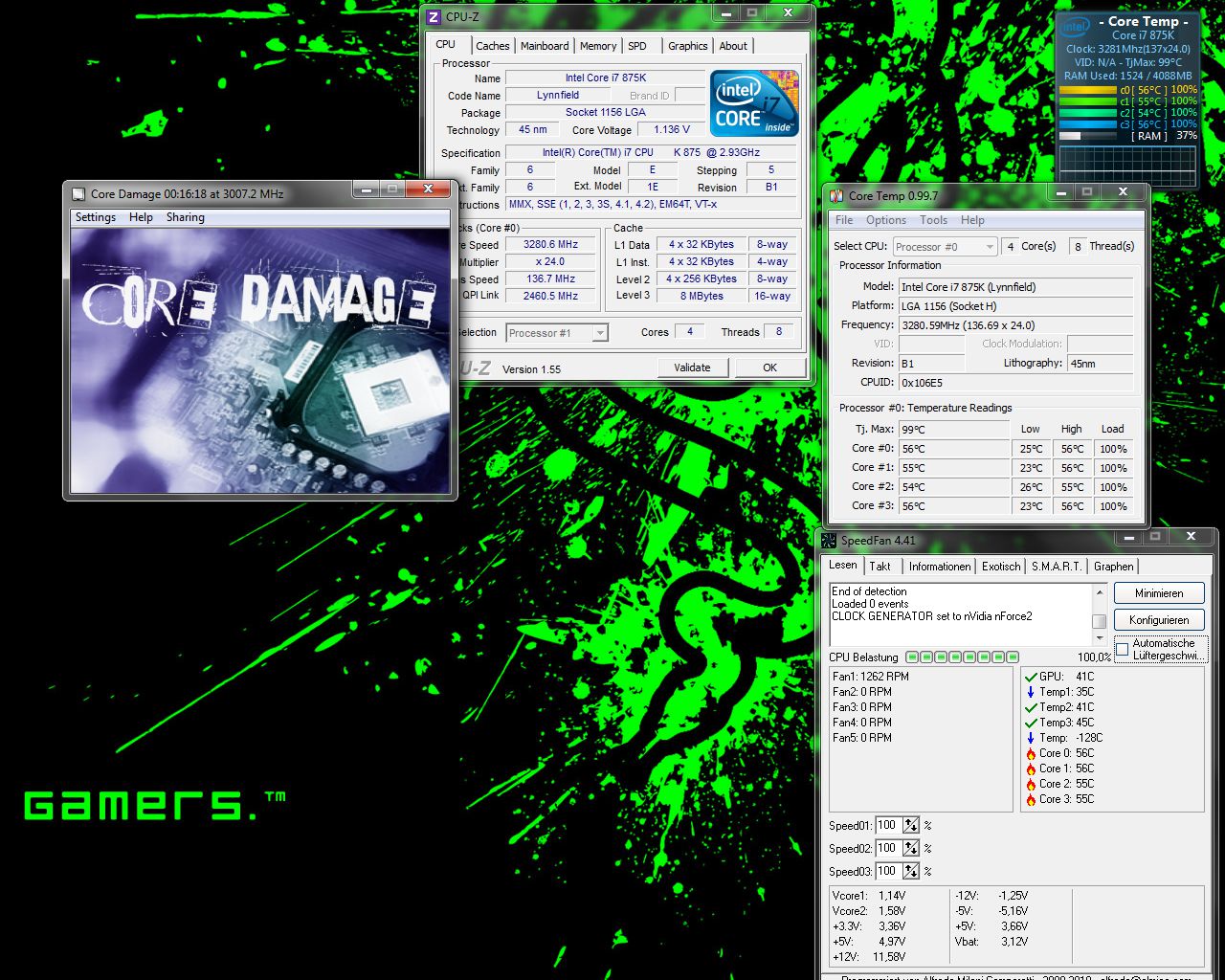
Task: Click Minimieren button in SpeedFan
Action: click(x=1159, y=593)
